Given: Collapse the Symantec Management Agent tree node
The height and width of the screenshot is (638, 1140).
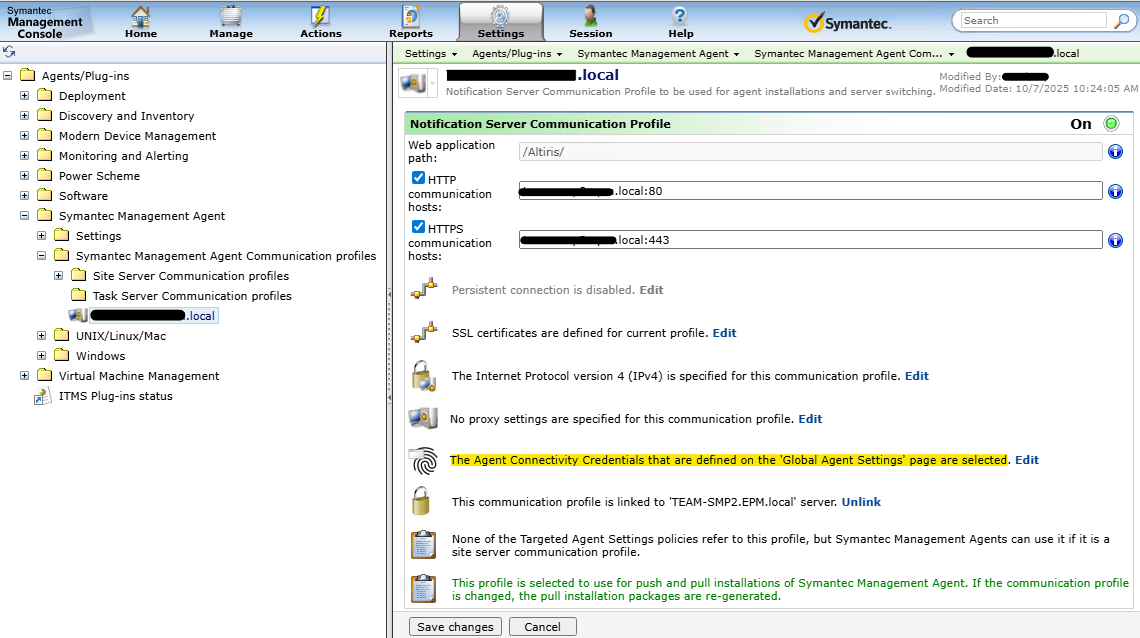Looking at the screenshot, I should [25, 216].
